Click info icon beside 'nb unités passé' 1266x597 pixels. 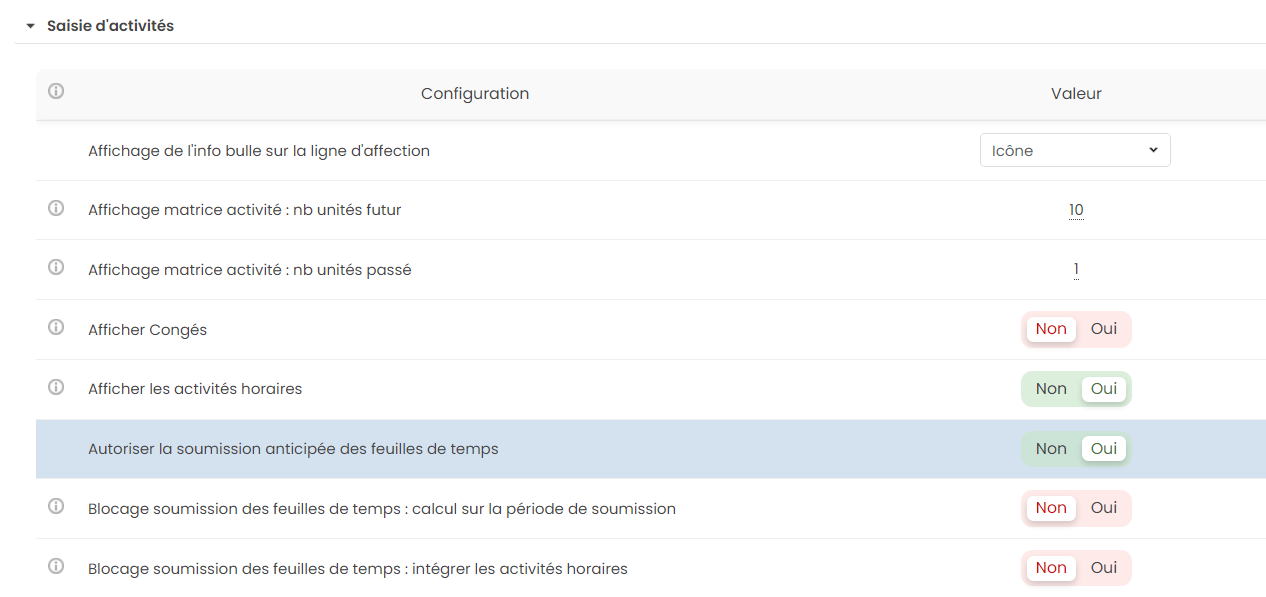[x=56, y=268]
